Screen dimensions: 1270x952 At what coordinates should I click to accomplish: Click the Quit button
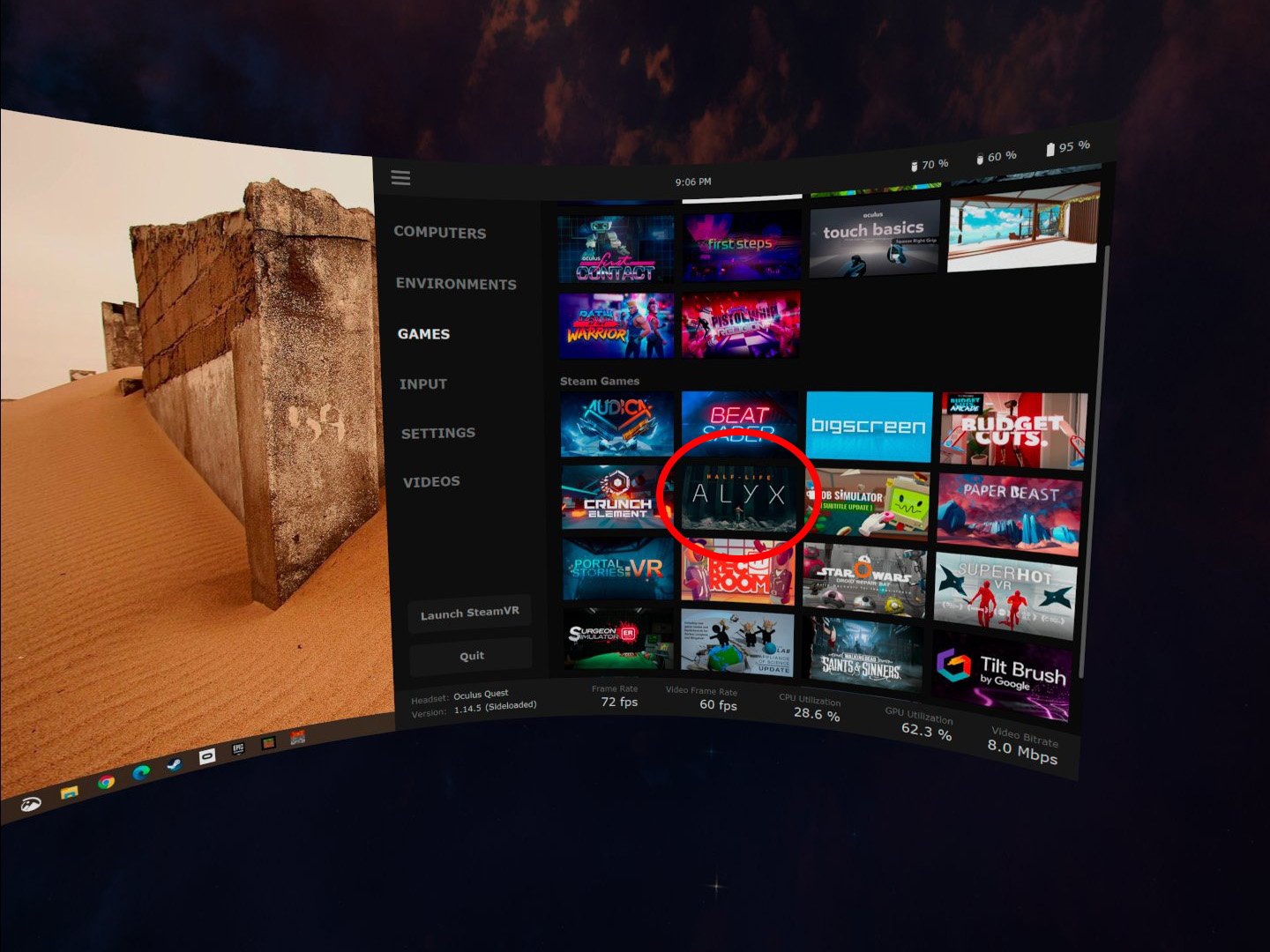tap(471, 656)
